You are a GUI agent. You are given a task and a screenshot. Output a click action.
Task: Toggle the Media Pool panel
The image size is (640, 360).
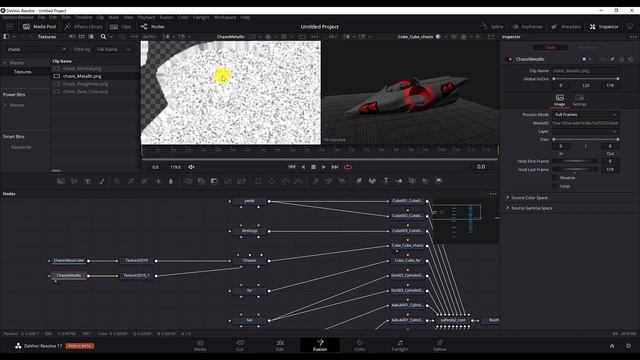pyautogui.click(x=39, y=27)
